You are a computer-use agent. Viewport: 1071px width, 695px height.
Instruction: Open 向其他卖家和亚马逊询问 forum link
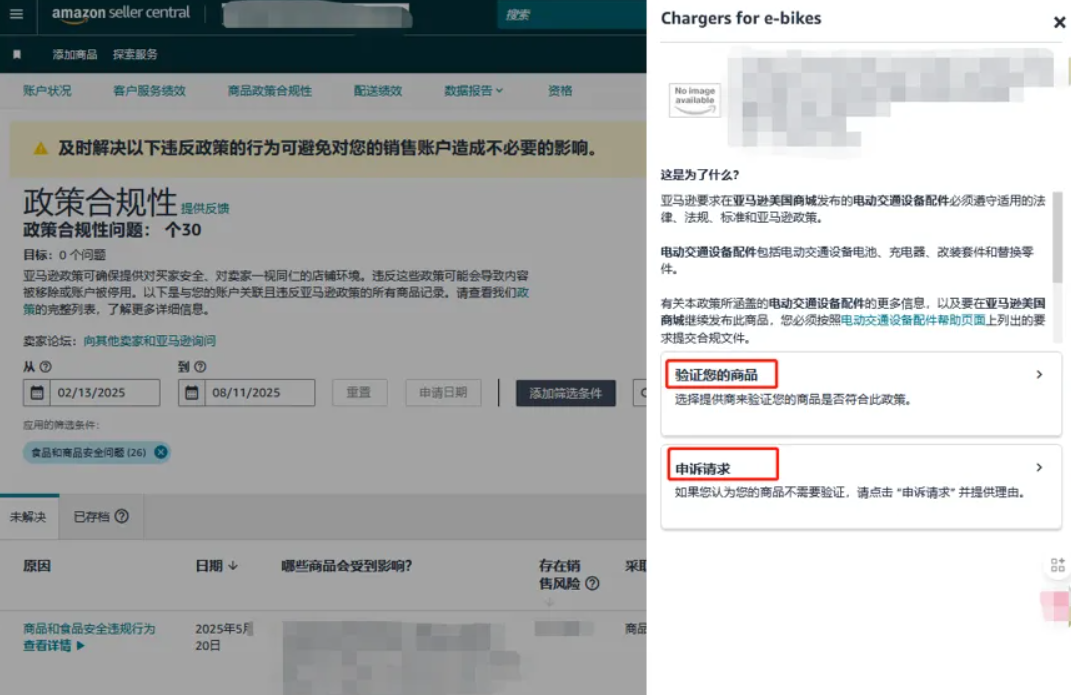click(x=150, y=341)
